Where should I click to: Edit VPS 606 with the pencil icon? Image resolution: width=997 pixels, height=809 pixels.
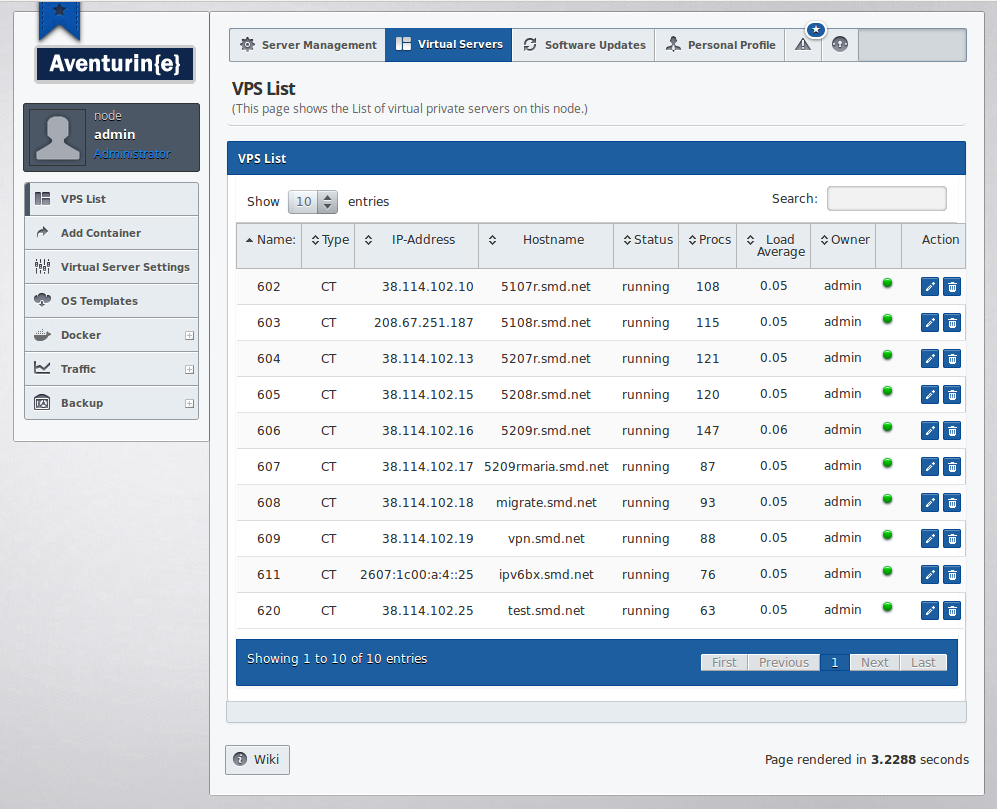(930, 431)
